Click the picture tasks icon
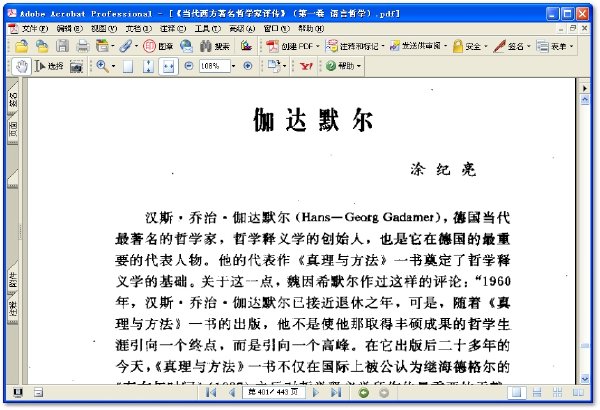600x410 pixels. tap(246, 46)
